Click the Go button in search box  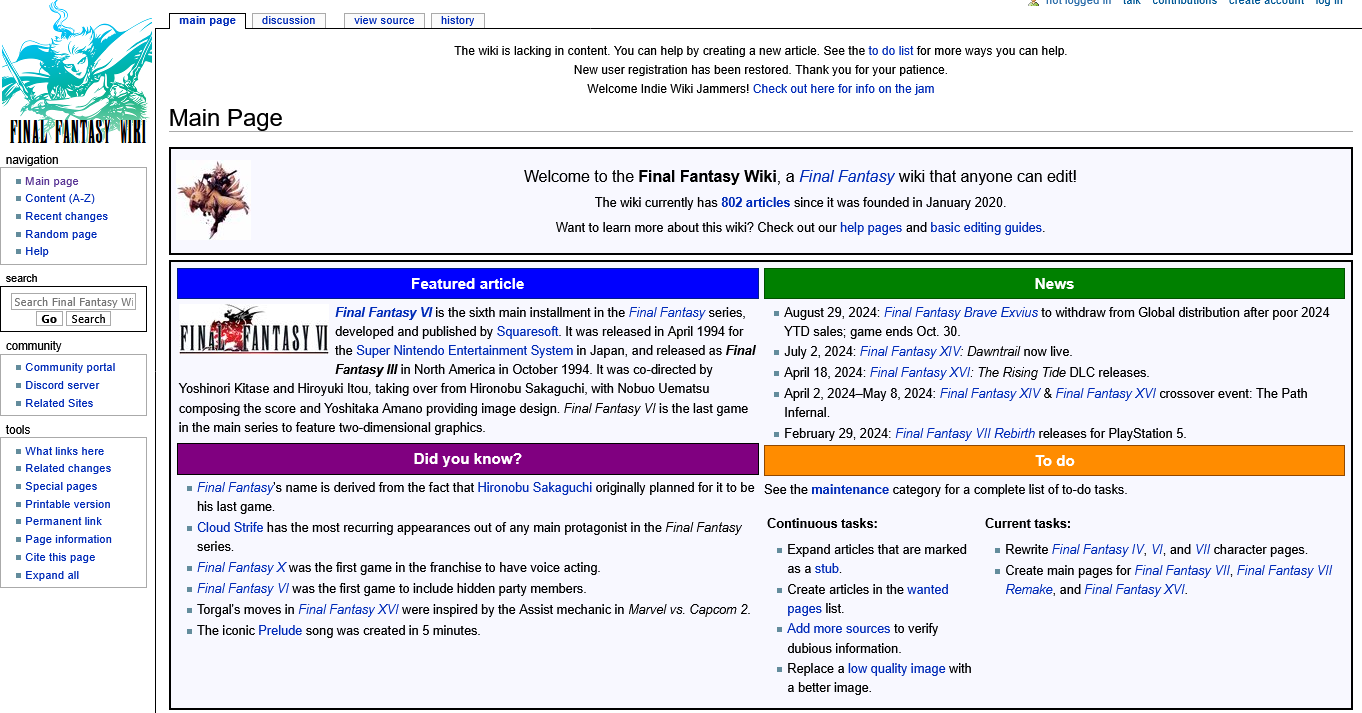pyautogui.click(x=49, y=319)
